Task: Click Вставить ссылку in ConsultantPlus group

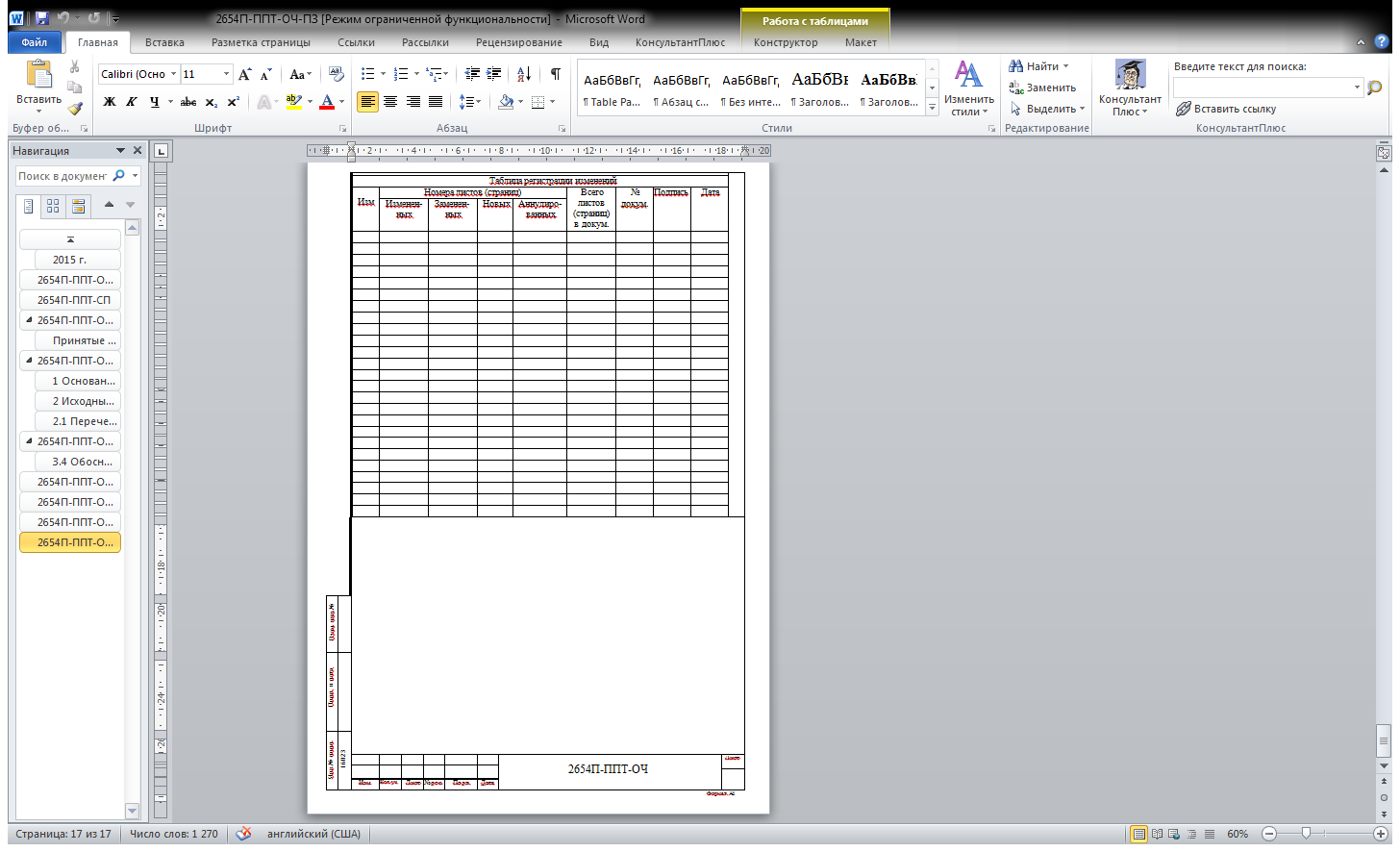Action: 1226,109
